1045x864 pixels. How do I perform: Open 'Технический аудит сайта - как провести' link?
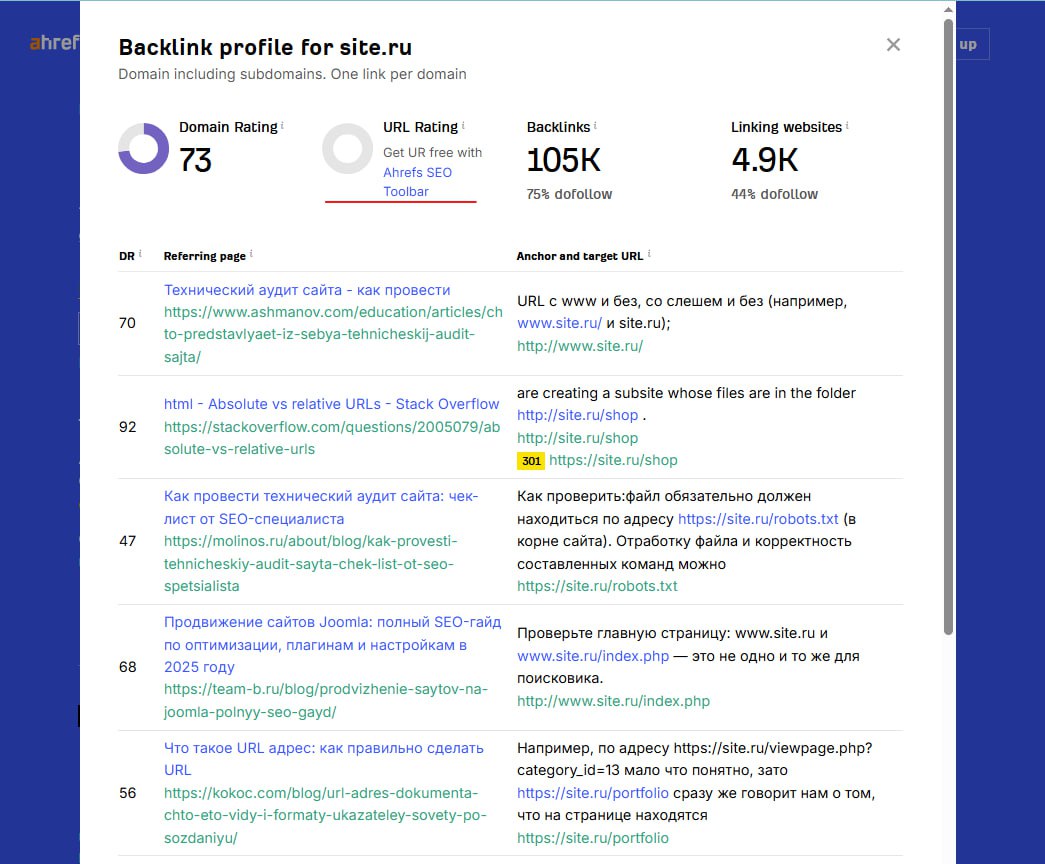[307, 290]
